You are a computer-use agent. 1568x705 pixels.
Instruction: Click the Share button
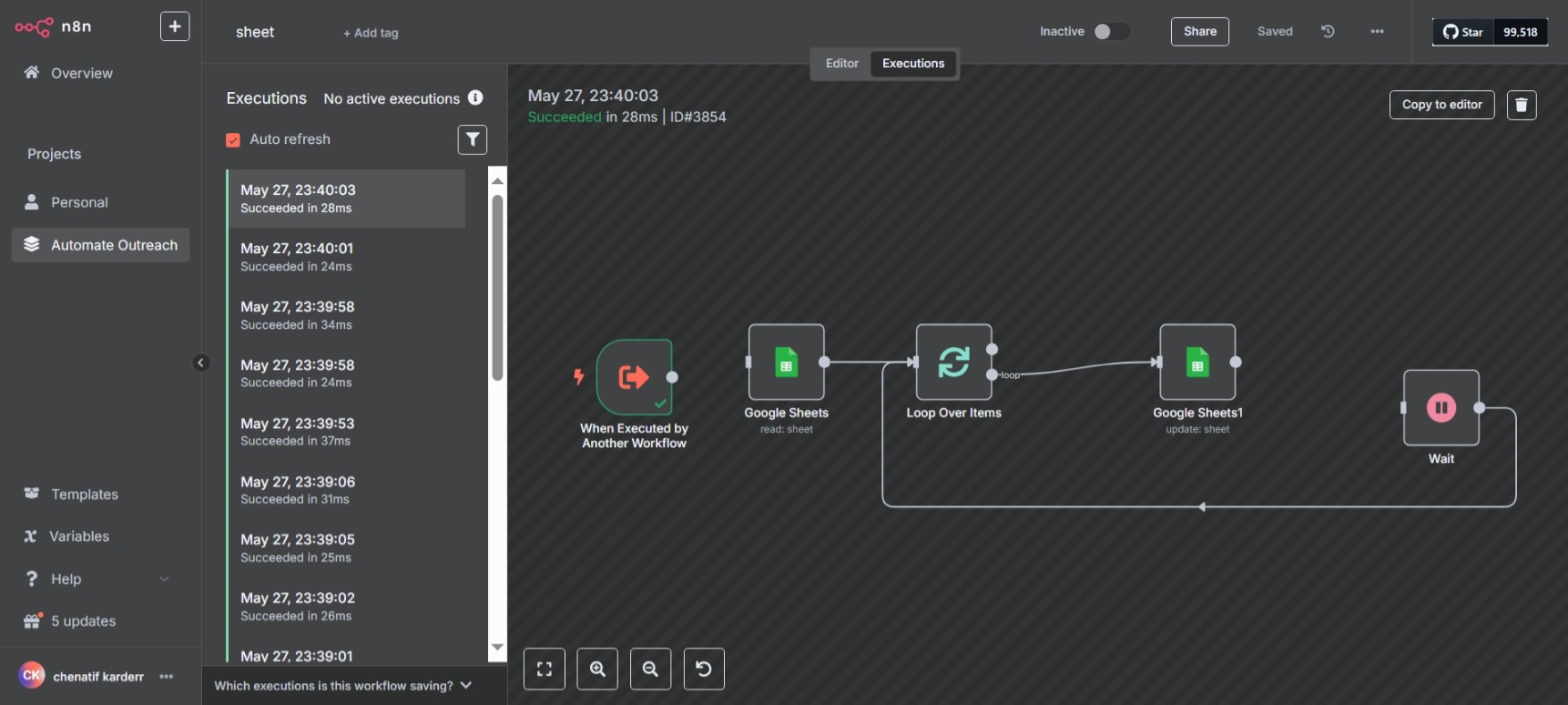coord(1199,31)
